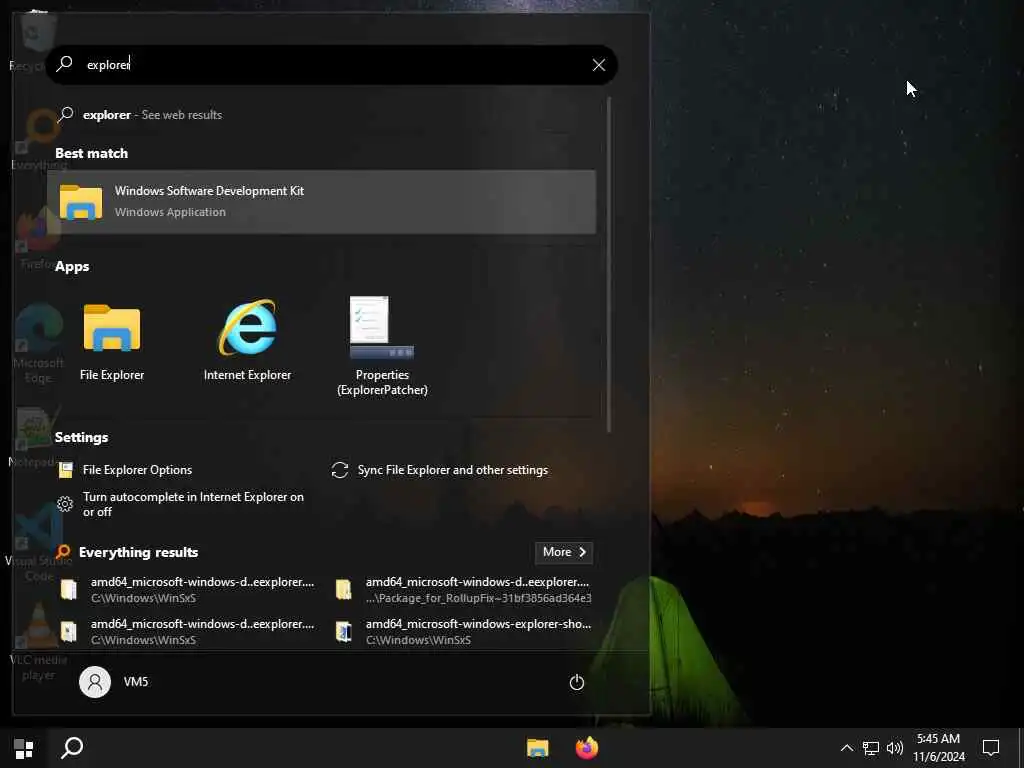Viewport: 1024px width, 768px height.
Task: Click the Everything results magnifier icon
Action: [63, 552]
